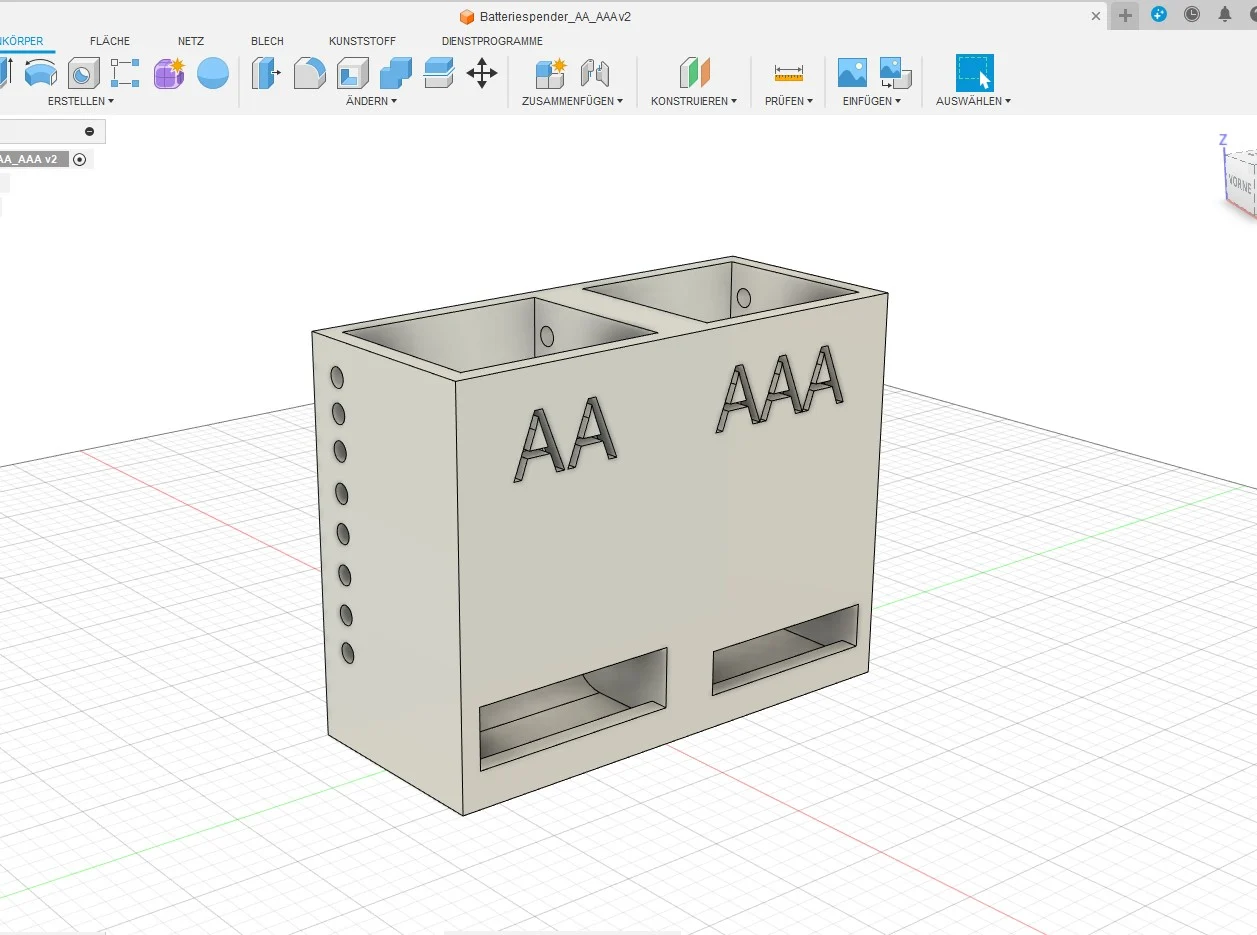
Task: Select the Sweep tool icon
Action: (x=40, y=73)
